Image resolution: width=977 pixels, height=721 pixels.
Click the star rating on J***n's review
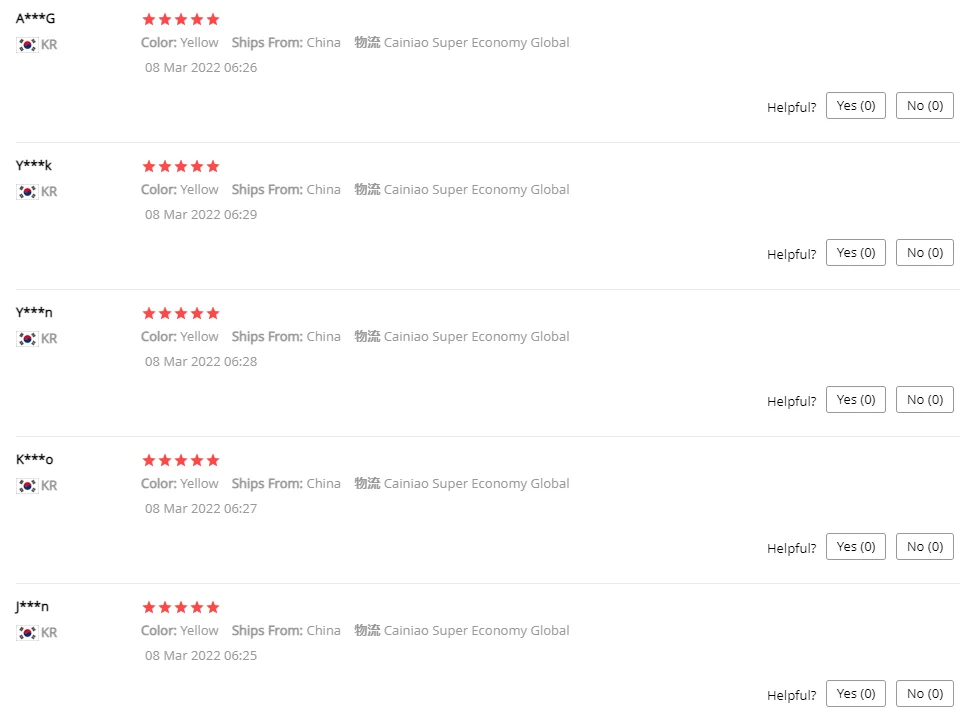click(x=181, y=608)
